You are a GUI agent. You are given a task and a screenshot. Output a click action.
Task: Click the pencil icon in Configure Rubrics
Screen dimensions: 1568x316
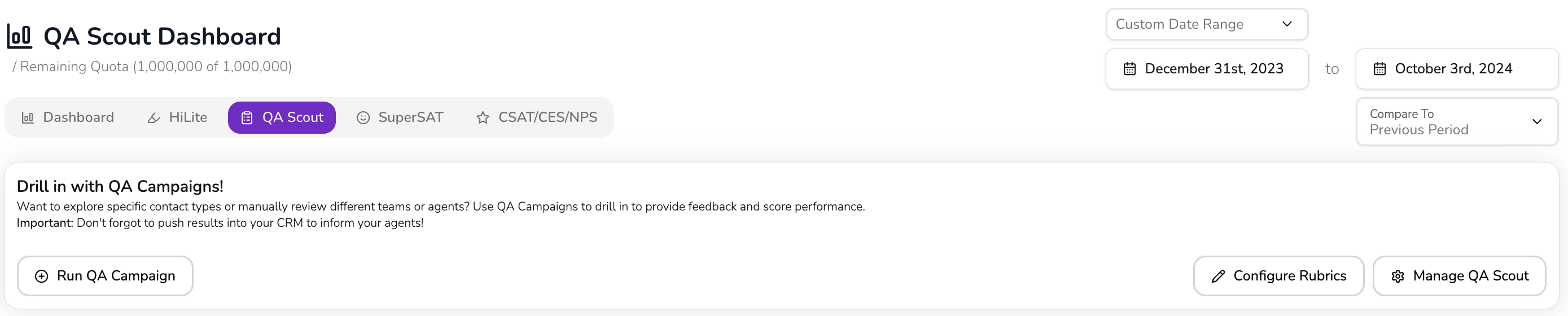tap(1218, 276)
